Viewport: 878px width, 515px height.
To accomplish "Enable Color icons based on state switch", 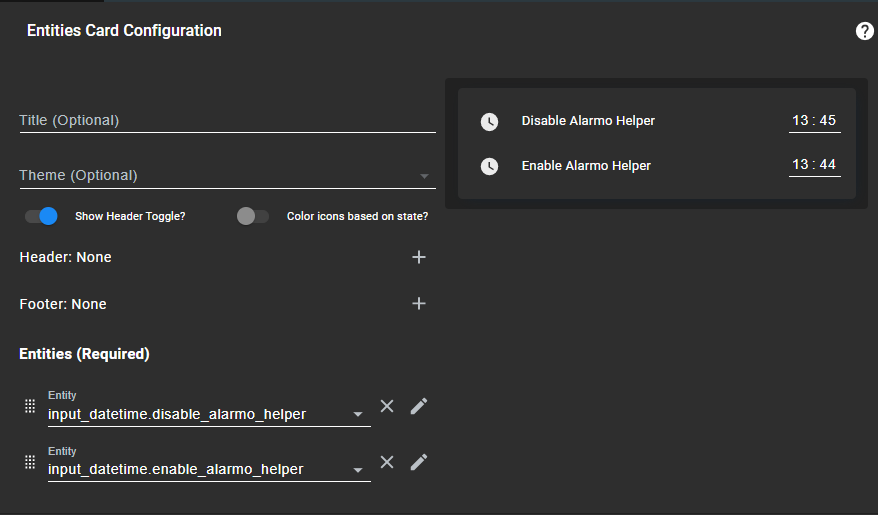I will click(x=253, y=216).
